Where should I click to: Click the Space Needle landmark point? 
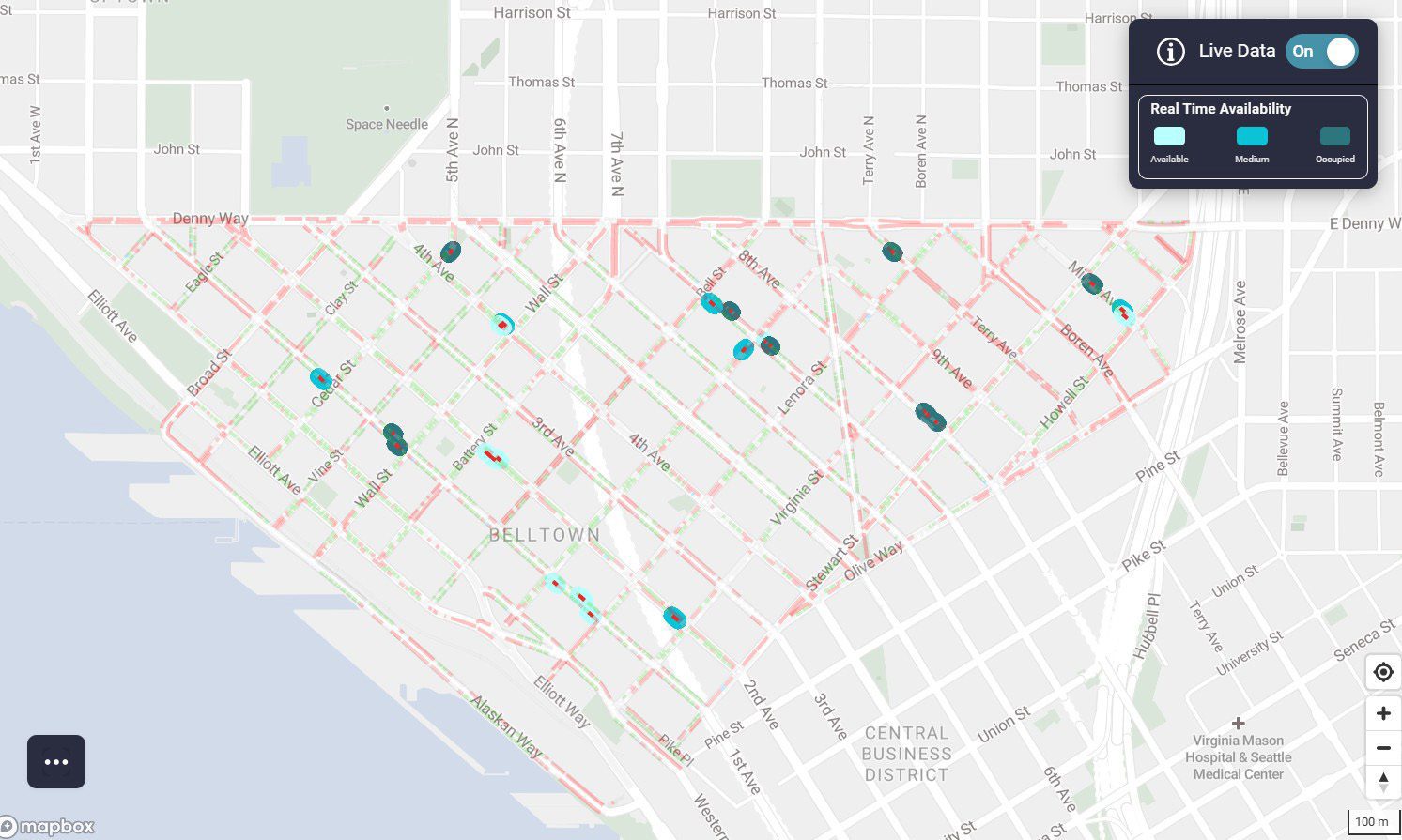(x=387, y=109)
